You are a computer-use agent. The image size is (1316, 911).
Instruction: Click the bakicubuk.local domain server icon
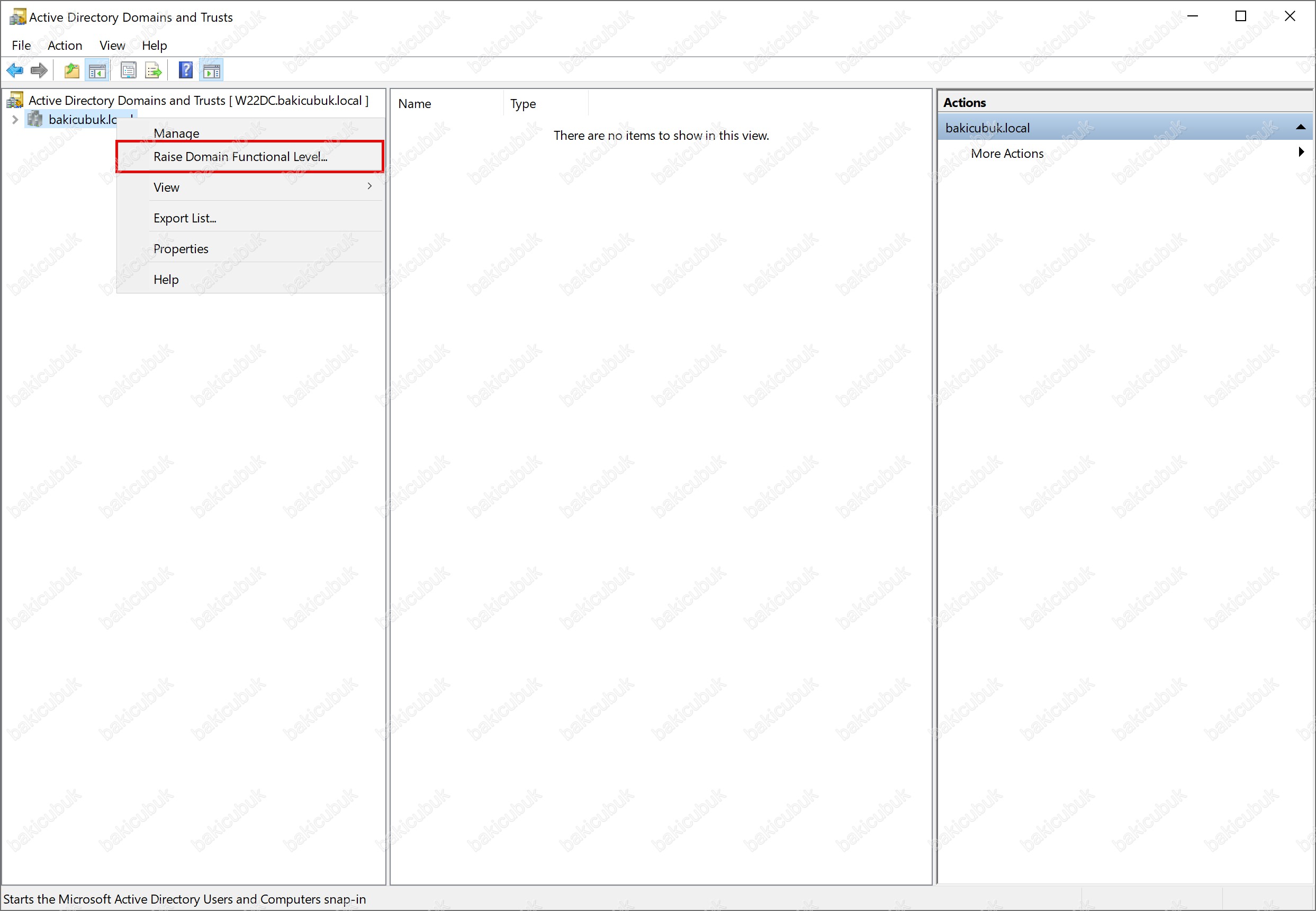tap(35, 119)
